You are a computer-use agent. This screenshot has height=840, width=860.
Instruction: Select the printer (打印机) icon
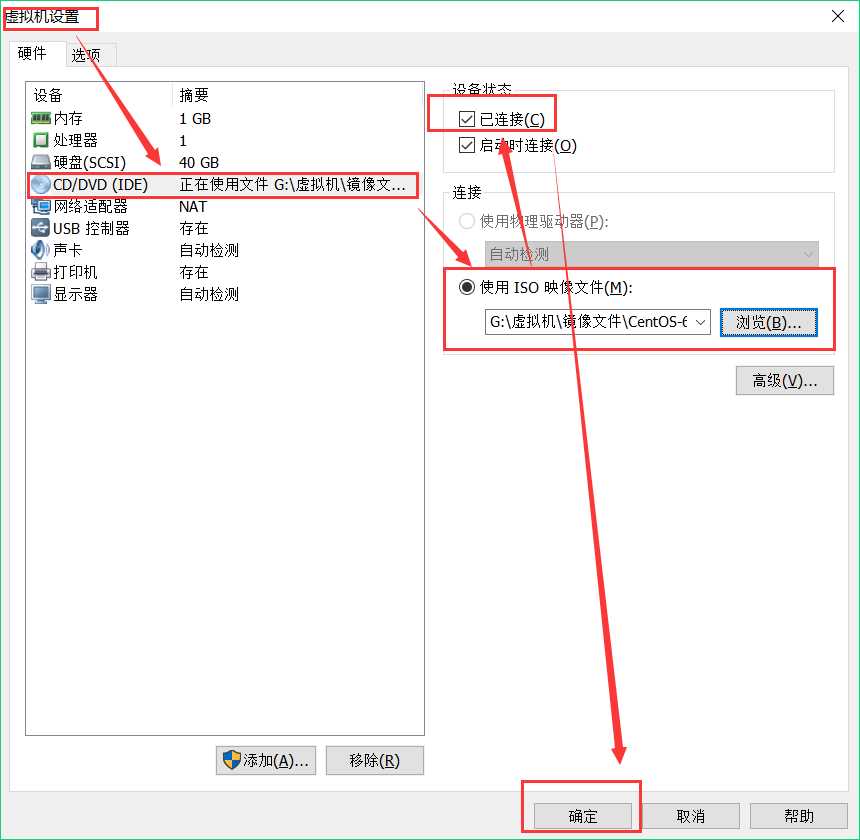pyautogui.click(x=41, y=272)
